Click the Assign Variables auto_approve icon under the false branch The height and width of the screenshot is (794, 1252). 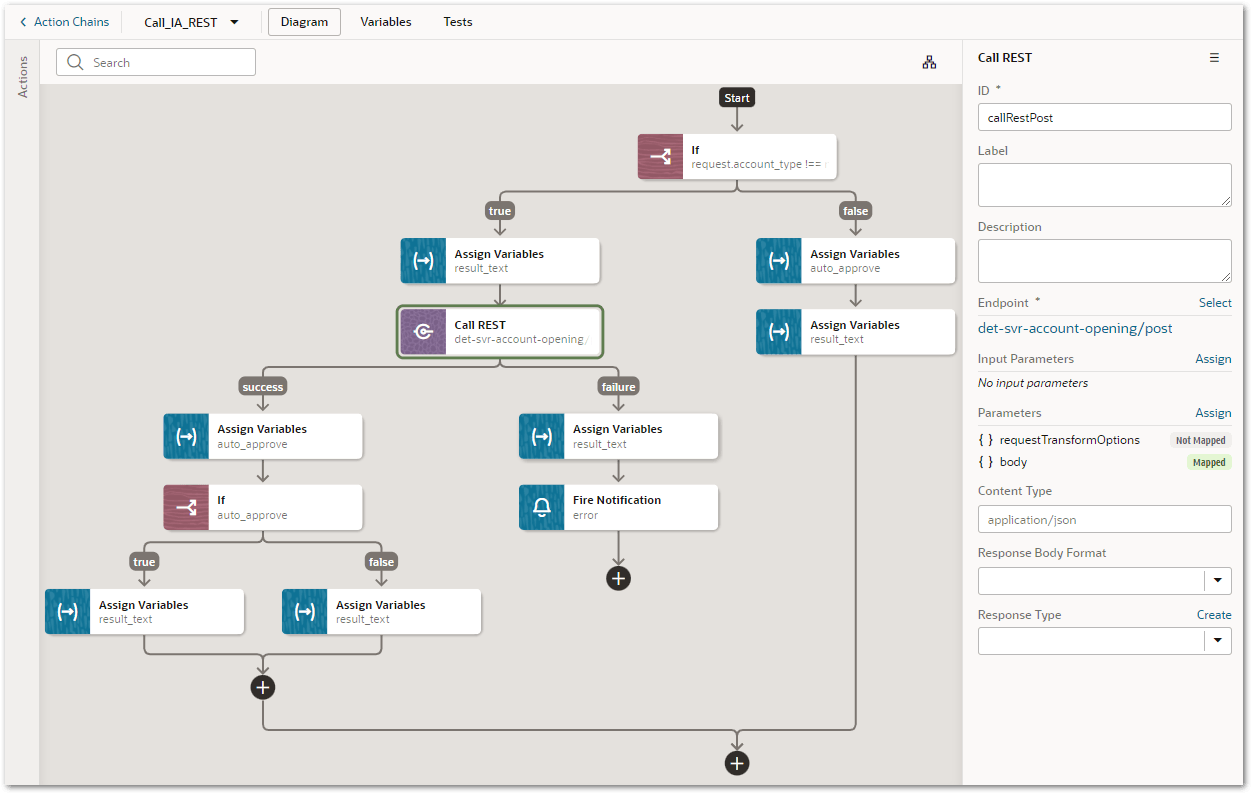tap(779, 261)
